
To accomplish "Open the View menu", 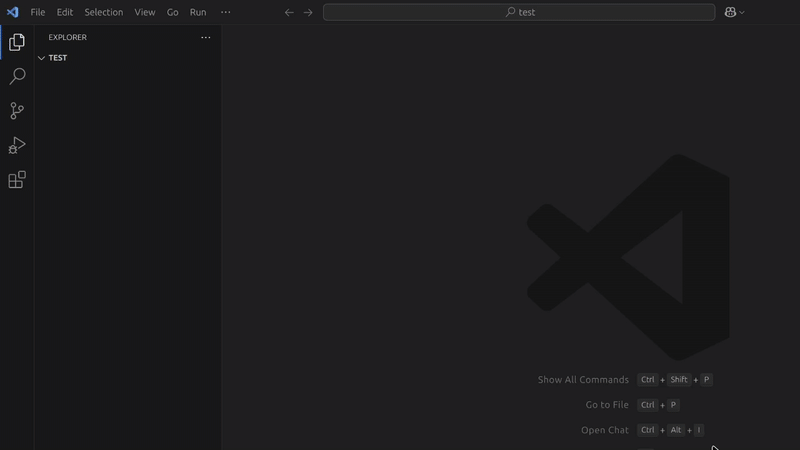I will point(145,12).
